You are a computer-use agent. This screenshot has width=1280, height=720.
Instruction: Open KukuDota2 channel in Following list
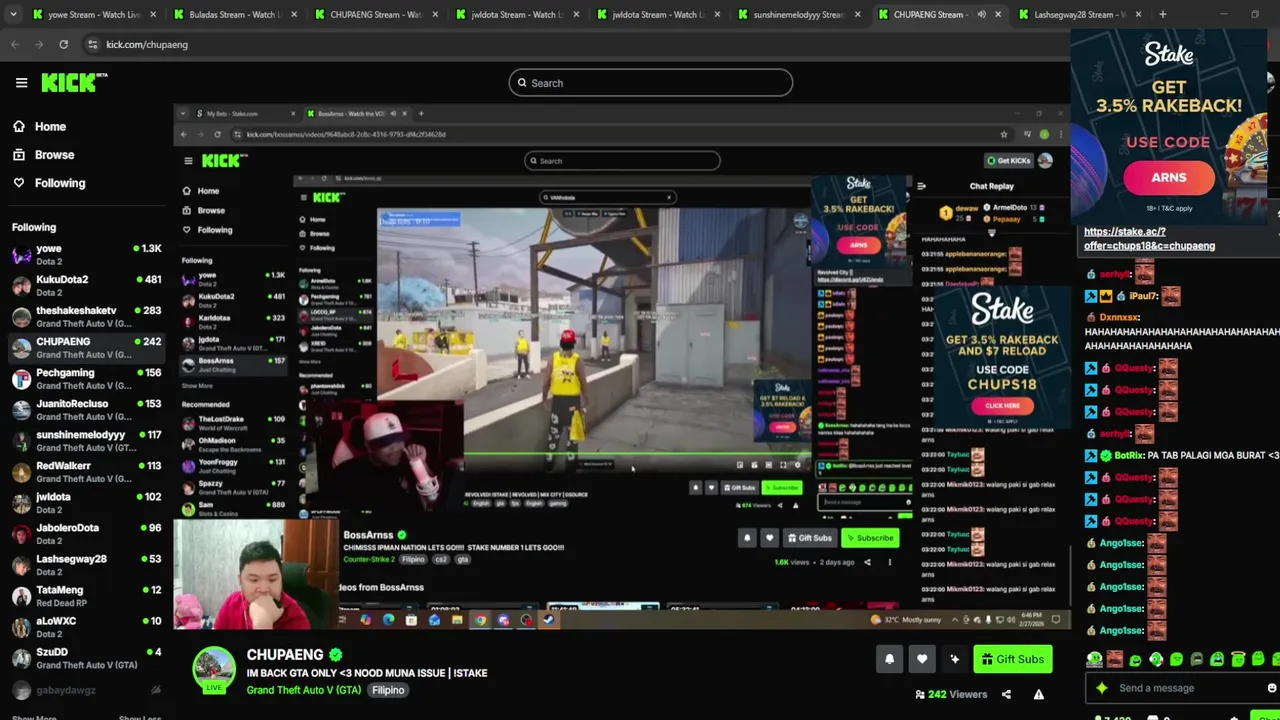86,285
